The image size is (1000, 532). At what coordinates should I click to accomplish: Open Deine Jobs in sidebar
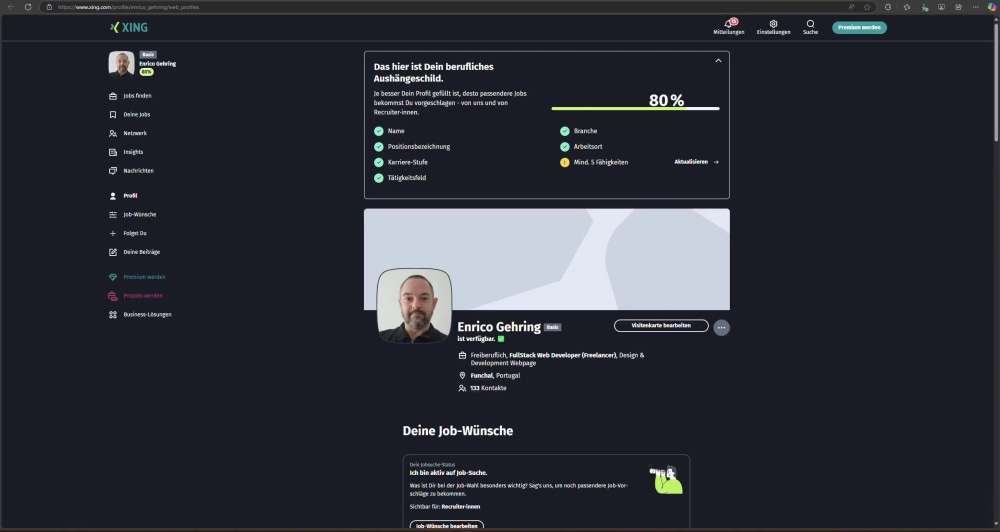coord(129,115)
